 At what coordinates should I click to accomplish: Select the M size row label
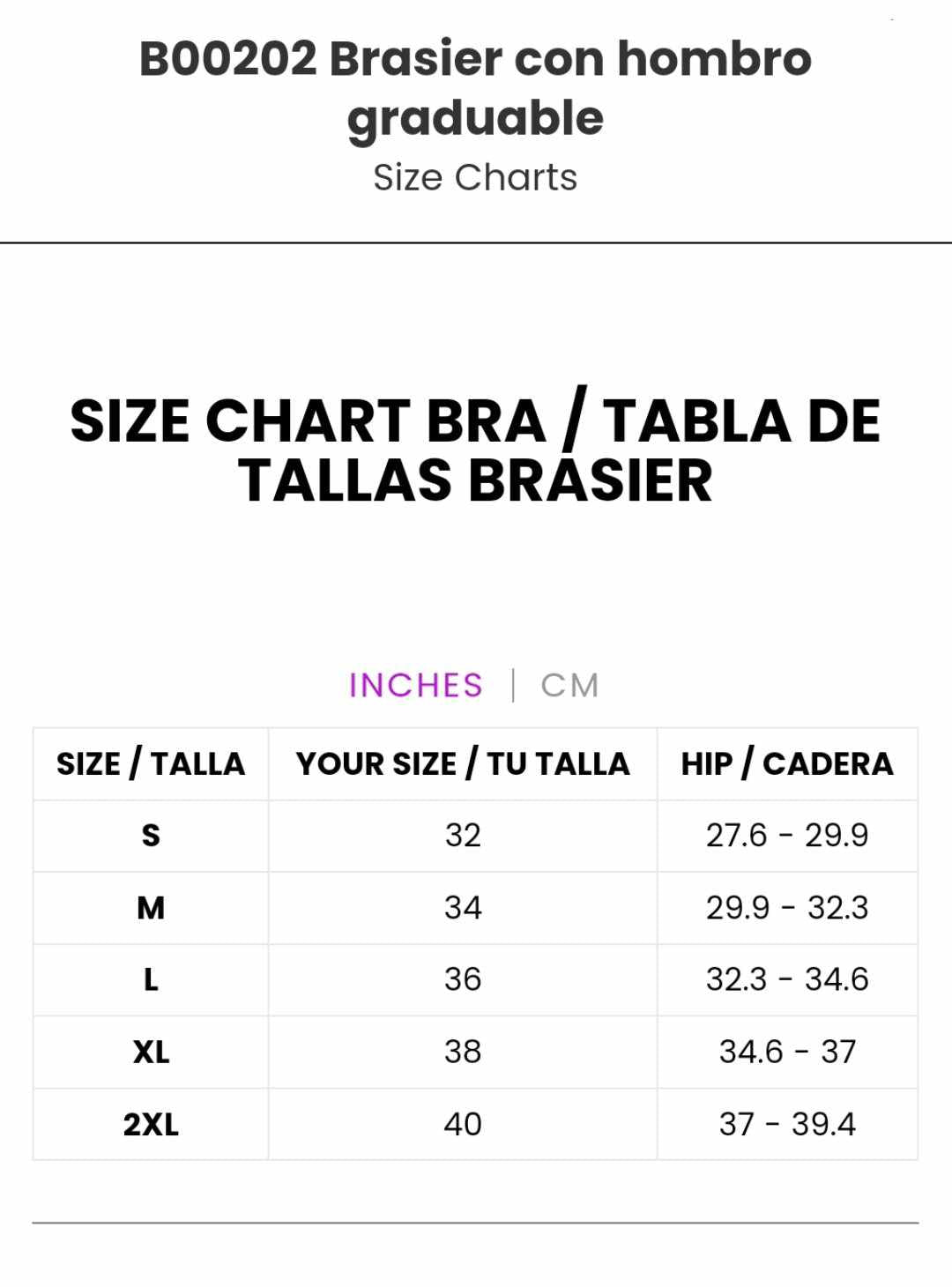point(151,908)
